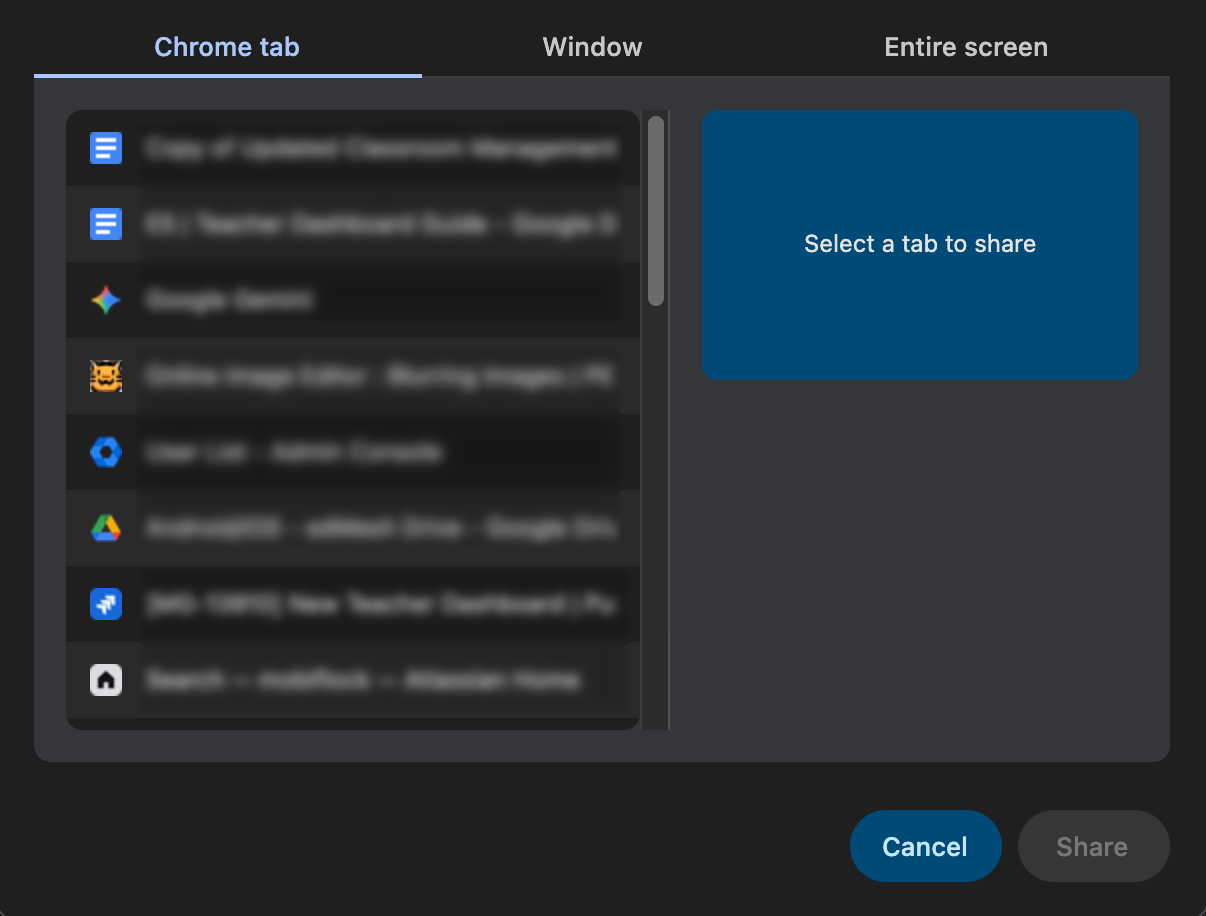Click the greyed-out Share button
The height and width of the screenshot is (916, 1206).
pos(1092,847)
